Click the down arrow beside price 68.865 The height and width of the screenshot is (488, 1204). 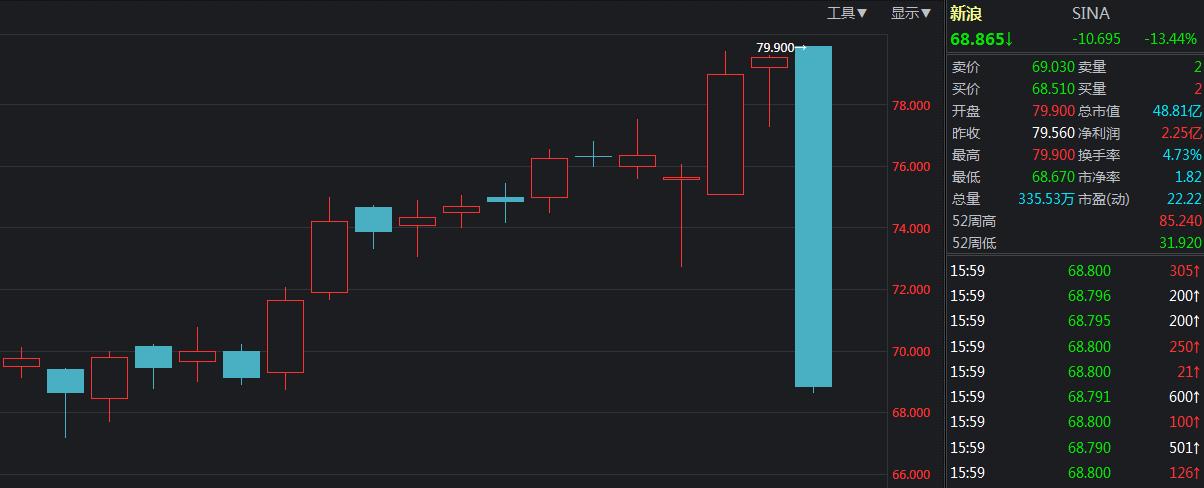tap(1010, 39)
